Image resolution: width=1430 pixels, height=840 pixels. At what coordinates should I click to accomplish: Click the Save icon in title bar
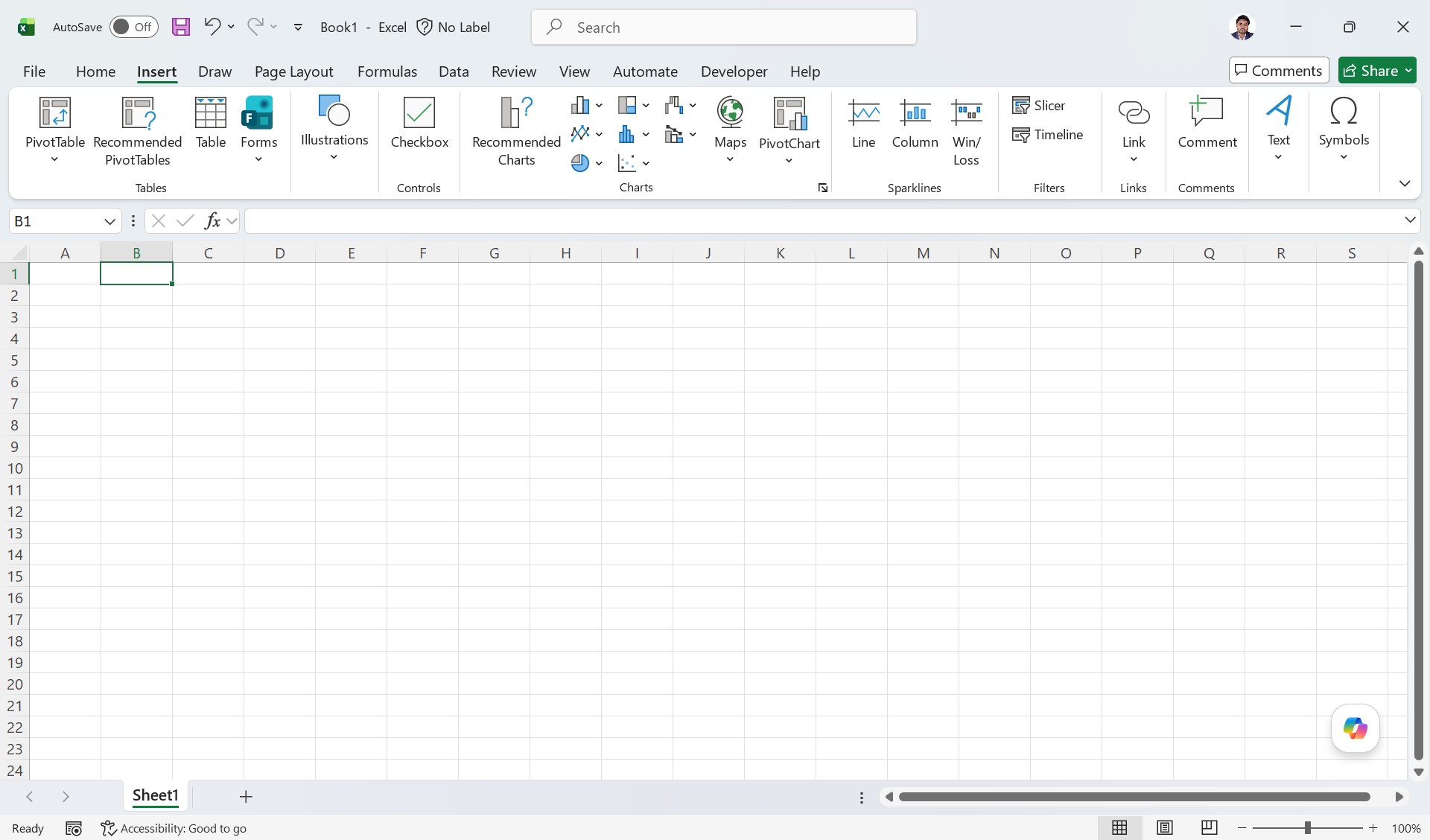click(x=180, y=27)
